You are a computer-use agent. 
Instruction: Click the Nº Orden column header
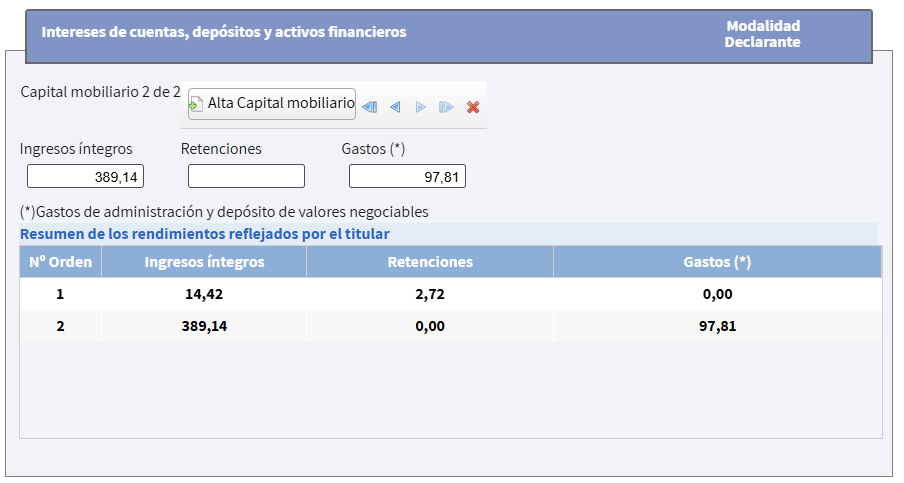pyautogui.click(x=61, y=262)
